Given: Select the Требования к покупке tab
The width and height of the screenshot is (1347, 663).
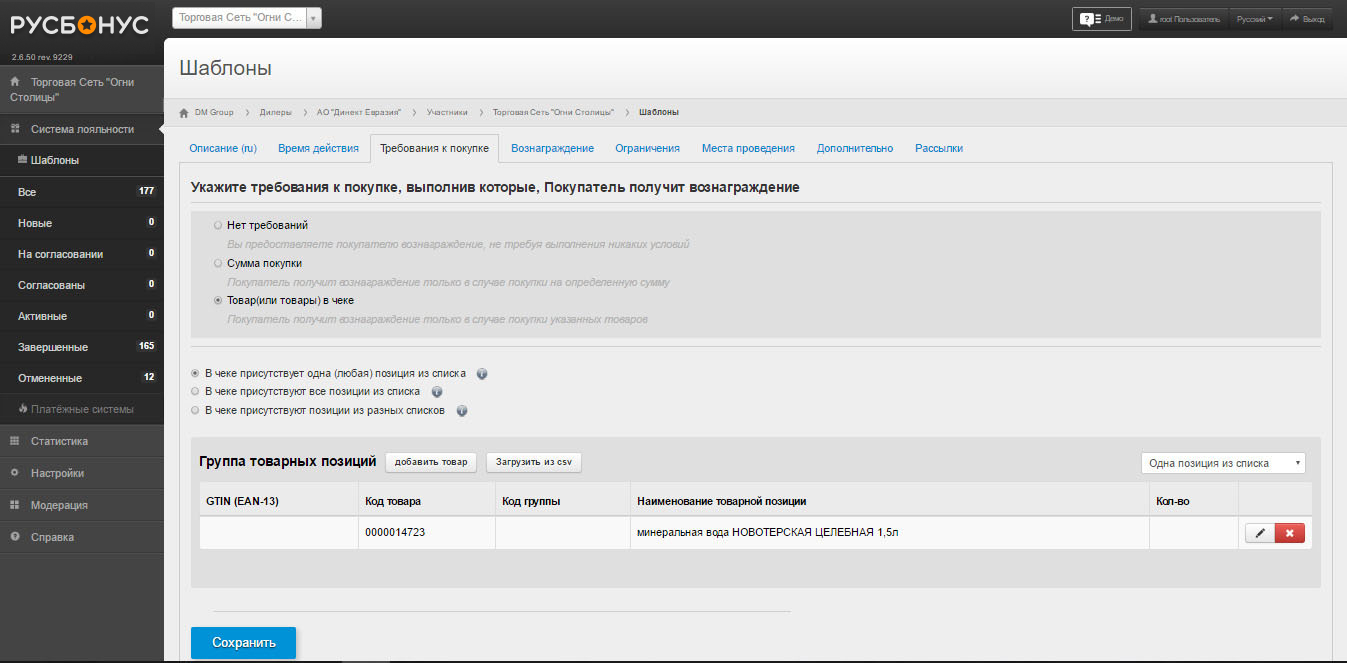Looking at the screenshot, I should point(434,148).
